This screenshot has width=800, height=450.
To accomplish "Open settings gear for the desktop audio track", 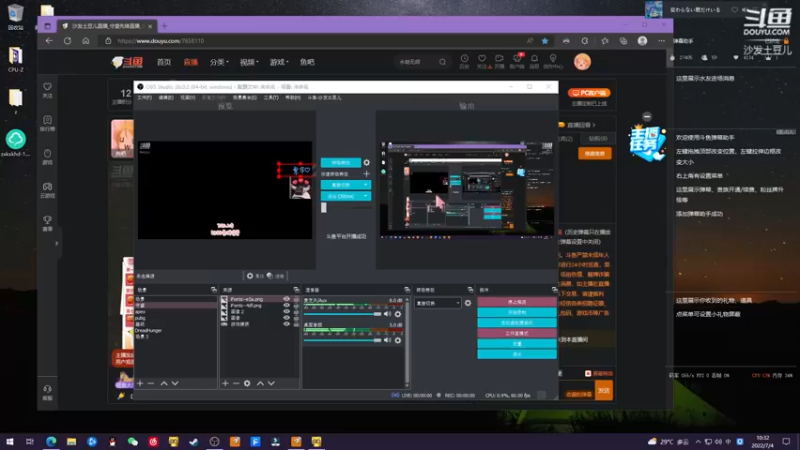I will tap(398, 340).
